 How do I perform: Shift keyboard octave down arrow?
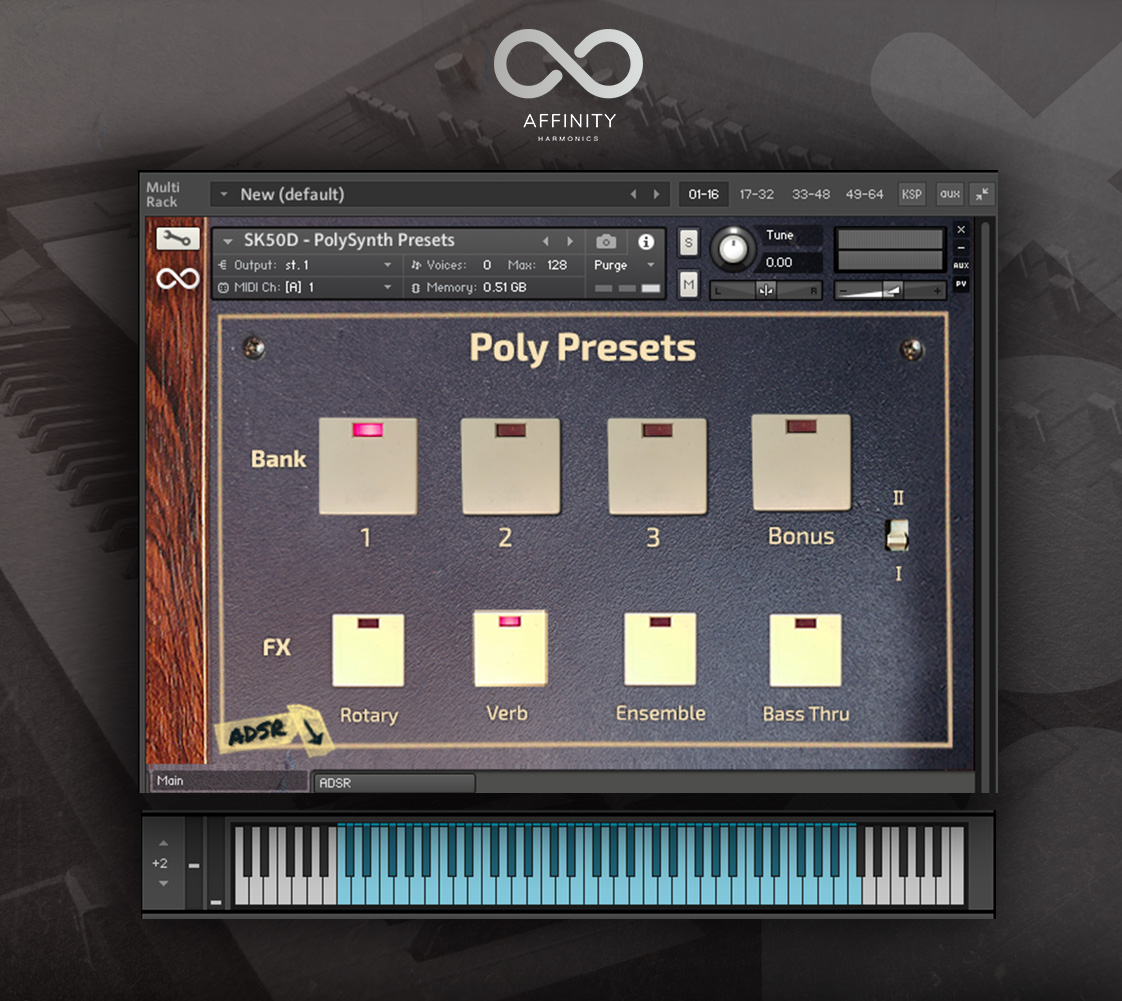(163, 884)
